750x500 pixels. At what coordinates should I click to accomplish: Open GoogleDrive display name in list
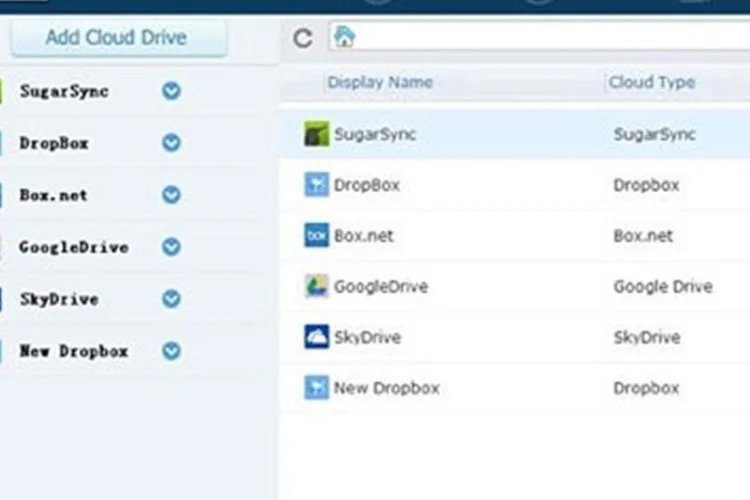pos(381,287)
